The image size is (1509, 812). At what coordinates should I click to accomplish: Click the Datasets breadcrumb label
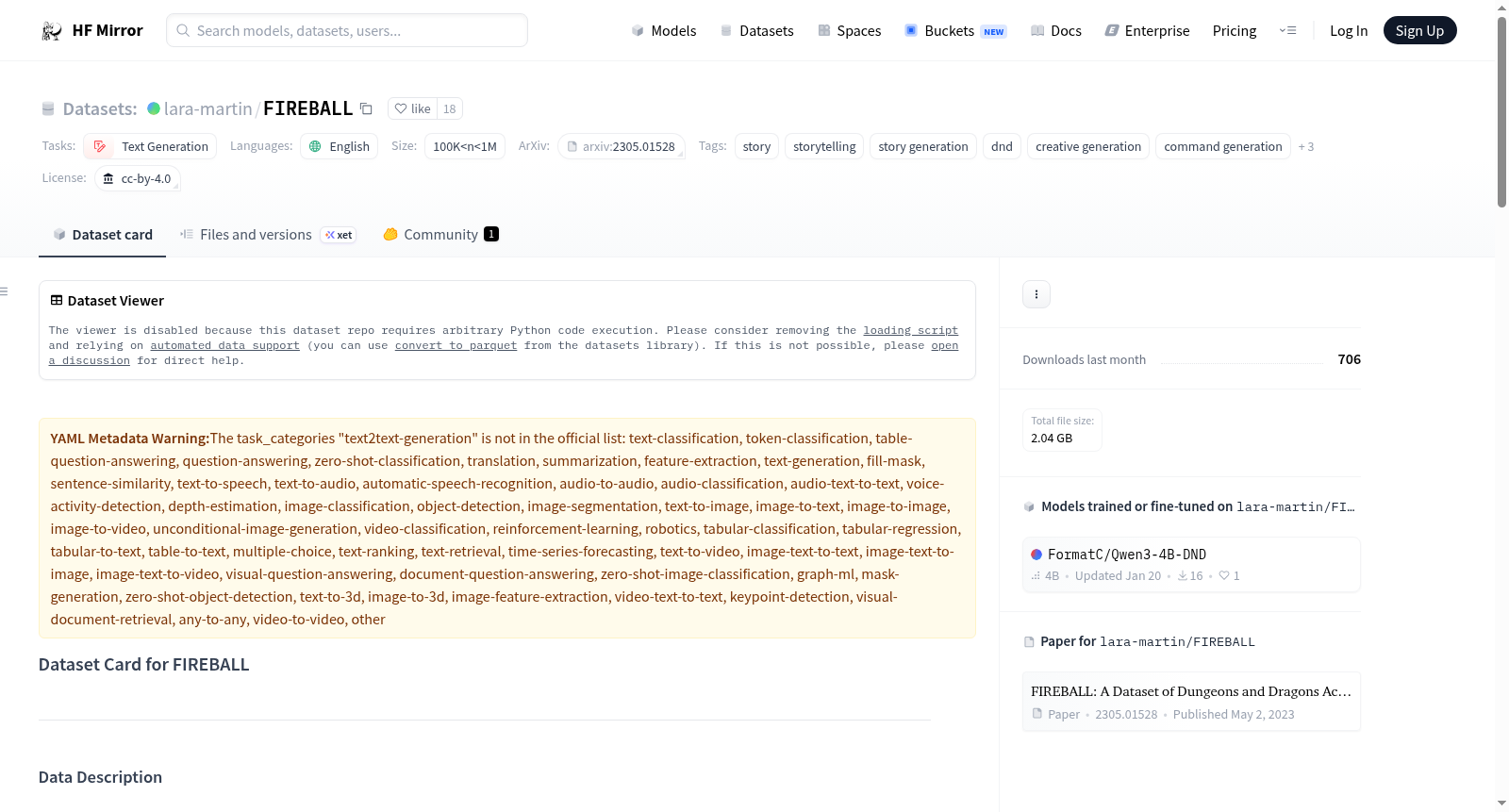coord(100,109)
